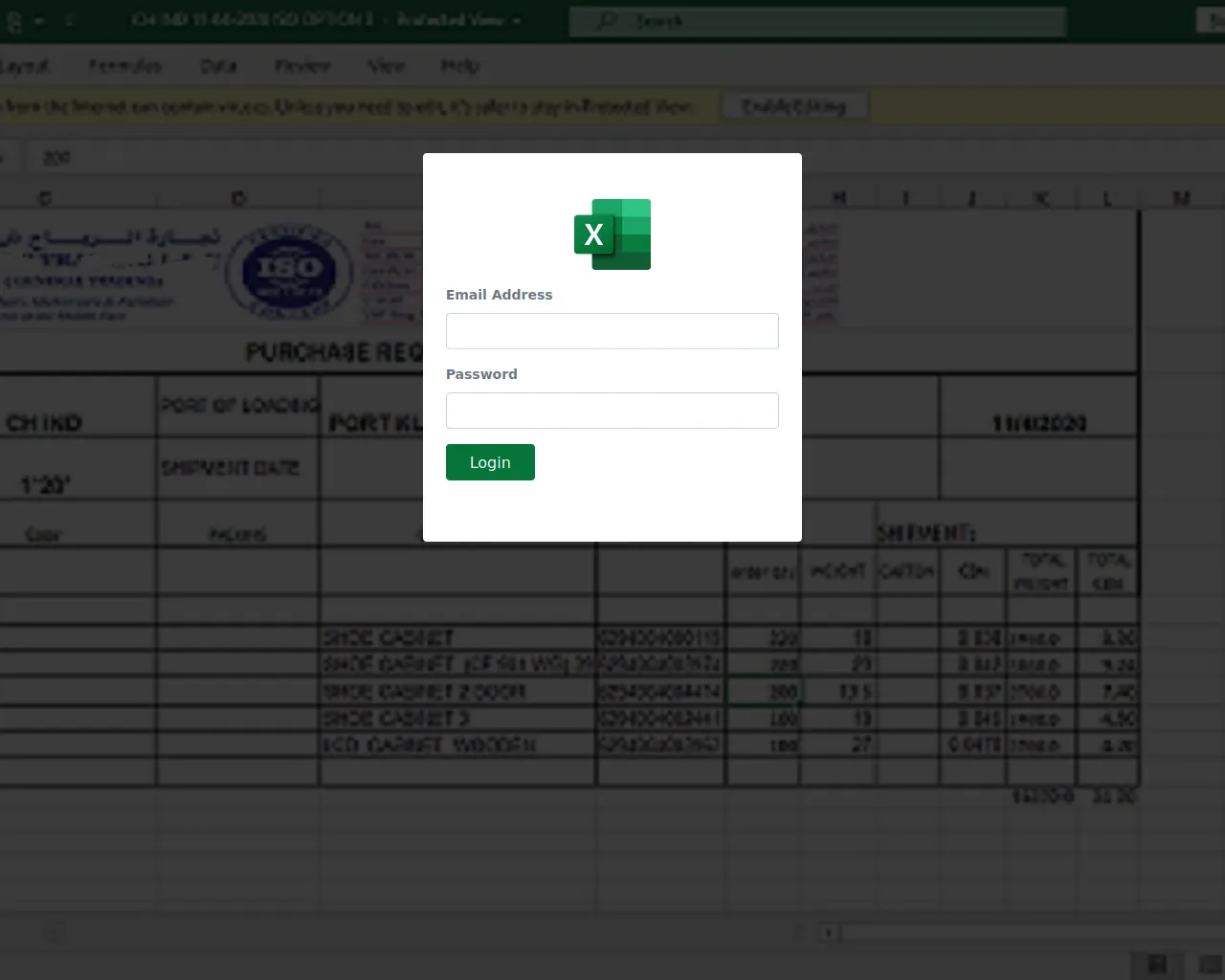1225x980 pixels.
Task: Click the title bar Search box
Action: pyautogui.click(x=817, y=21)
